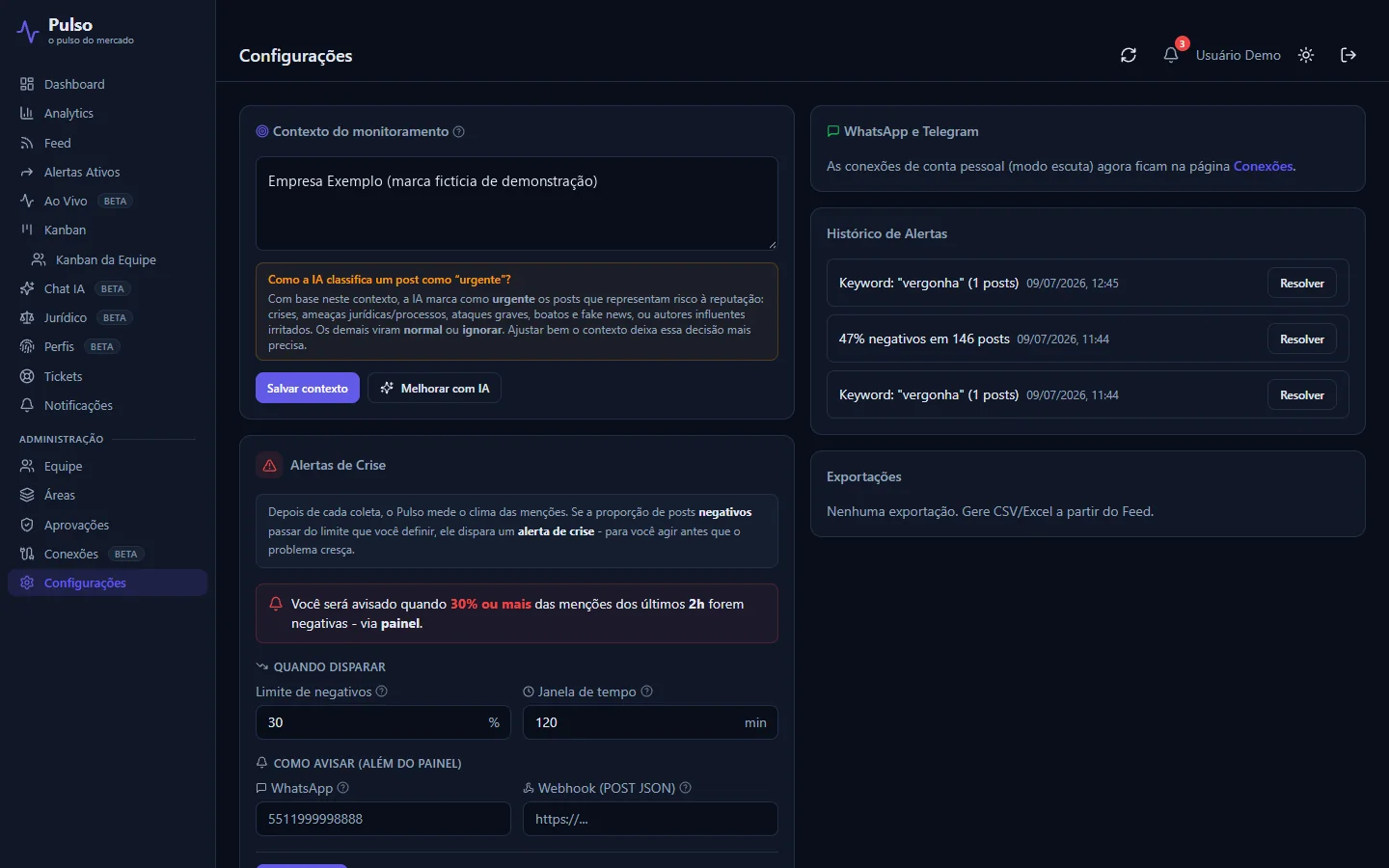Image resolution: width=1389 pixels, height=868 pixels.
Task: Click the monitoring context text area
Action: point(517,203)
